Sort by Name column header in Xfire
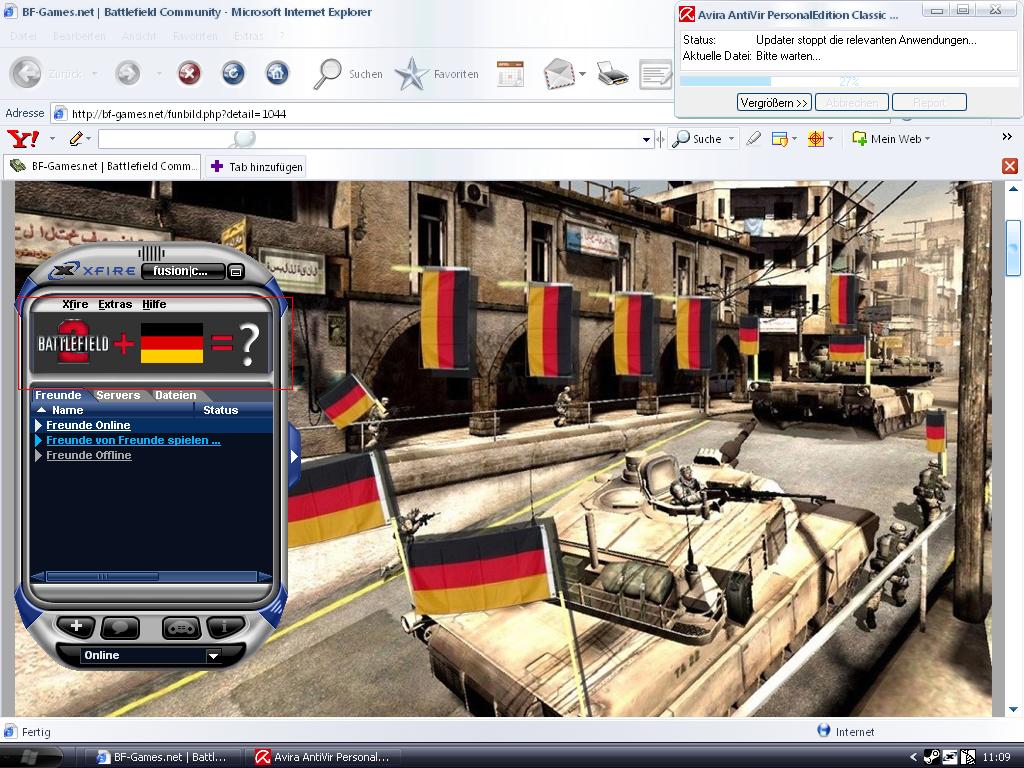 [112, 410]
